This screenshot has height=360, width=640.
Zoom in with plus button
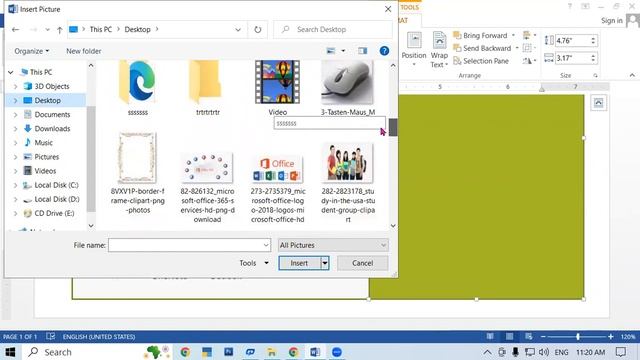coord(611,337)
